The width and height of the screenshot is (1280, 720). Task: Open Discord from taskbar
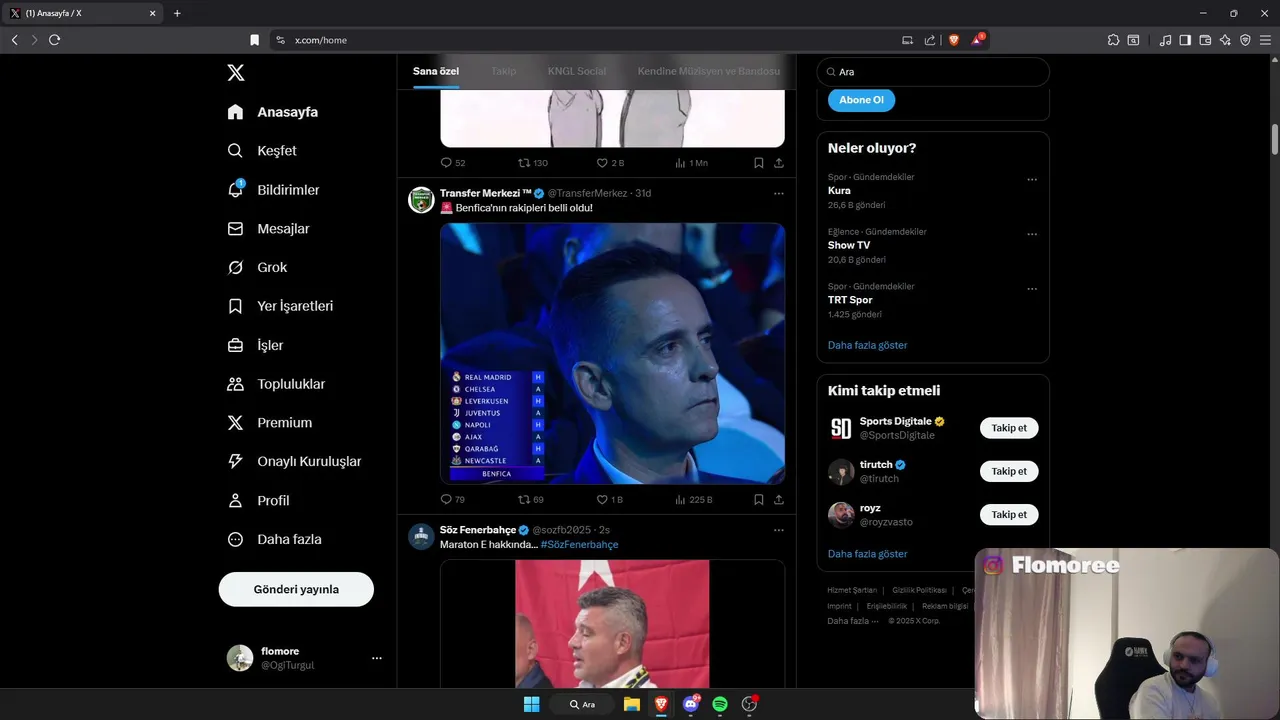point(690,704)
